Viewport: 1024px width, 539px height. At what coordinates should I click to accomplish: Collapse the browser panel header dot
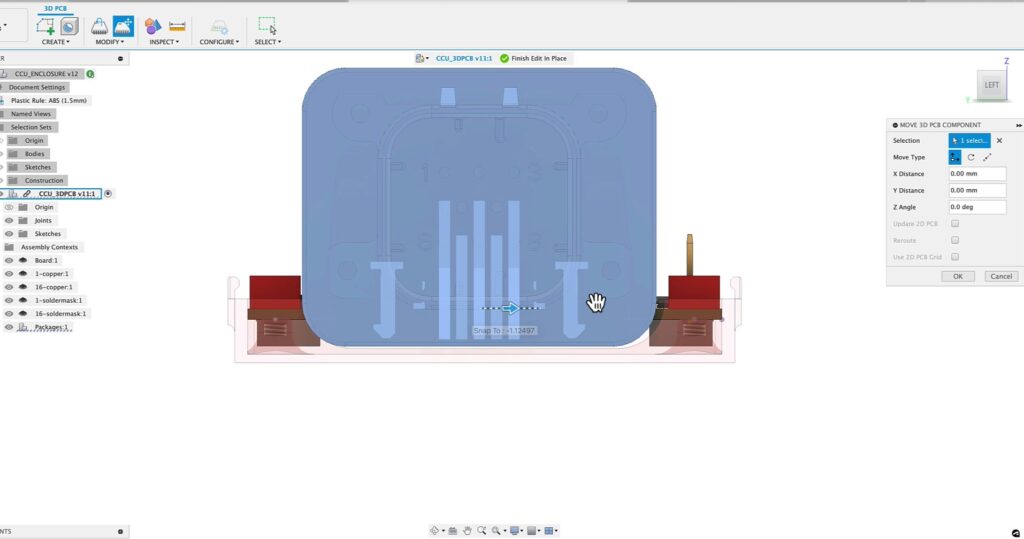(120, 59)
